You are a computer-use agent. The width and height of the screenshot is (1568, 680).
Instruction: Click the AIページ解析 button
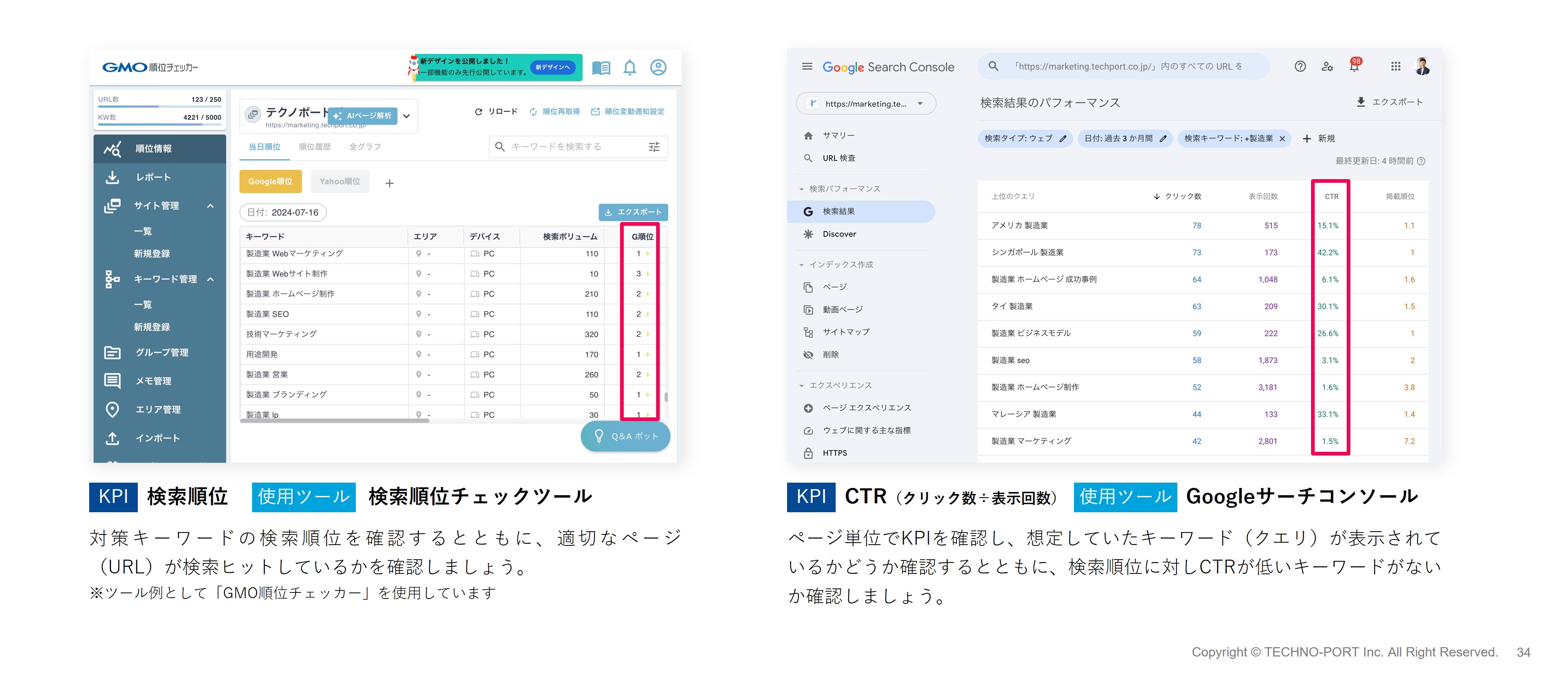[363, 115]
